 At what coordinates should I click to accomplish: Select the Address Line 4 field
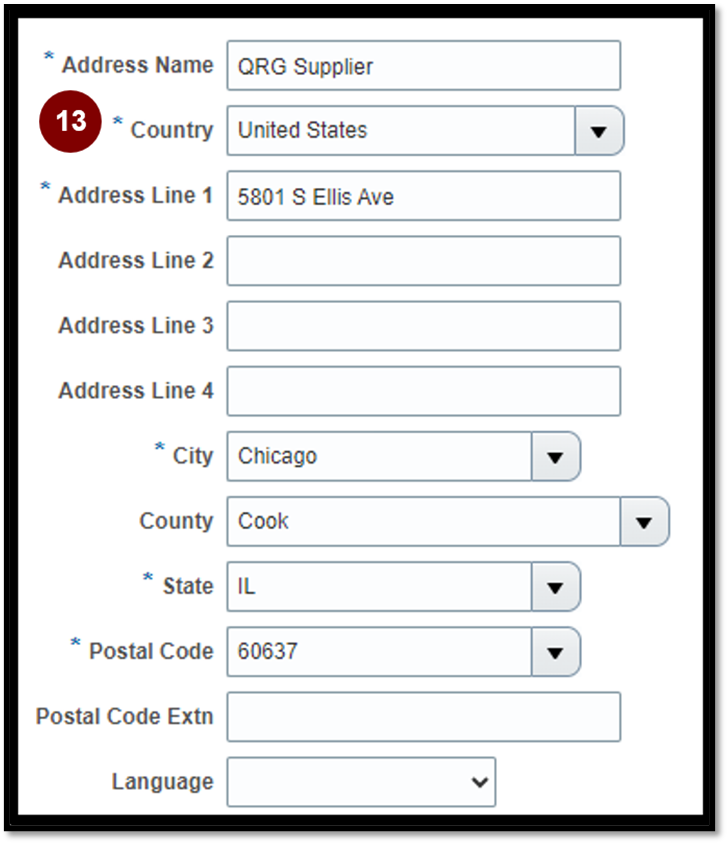pos(424,391)
